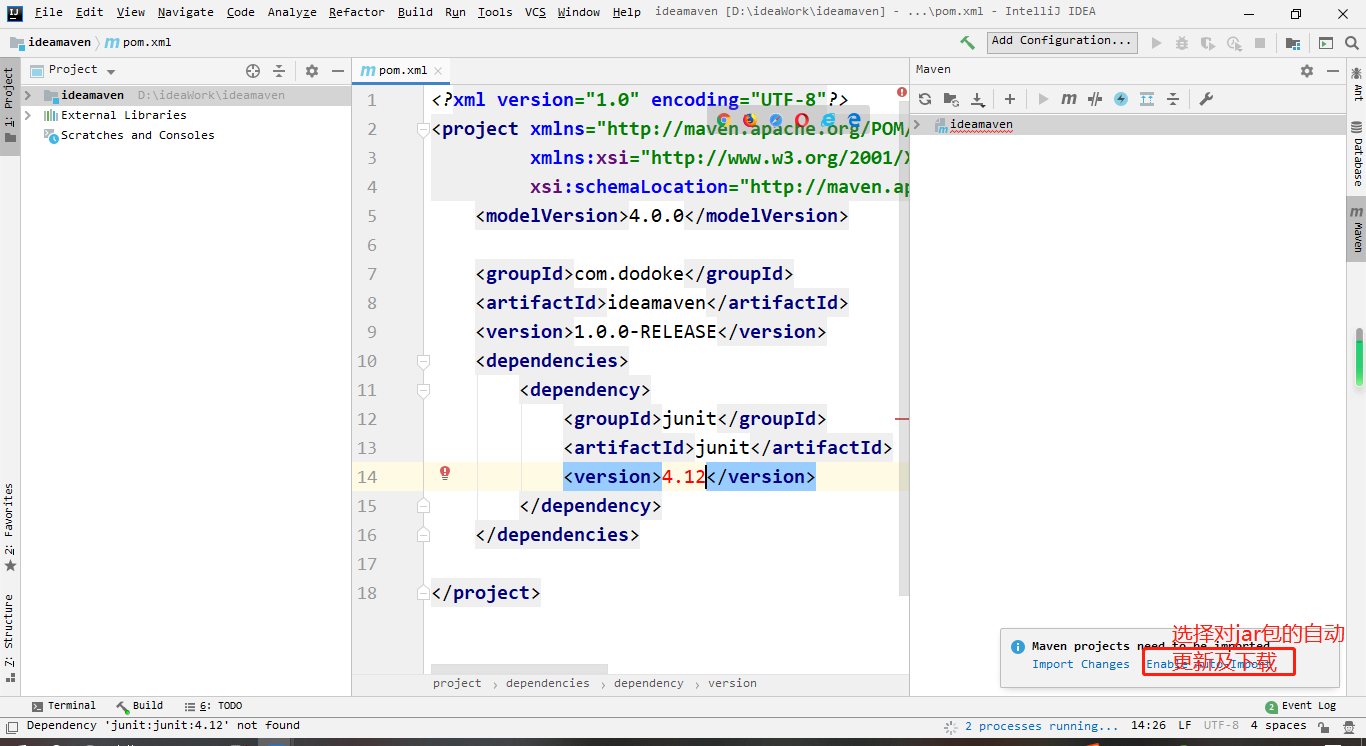Show Maven dependencies diagram icon
This screenshot has height=746, width=1366.
(x=1147, y=99)
